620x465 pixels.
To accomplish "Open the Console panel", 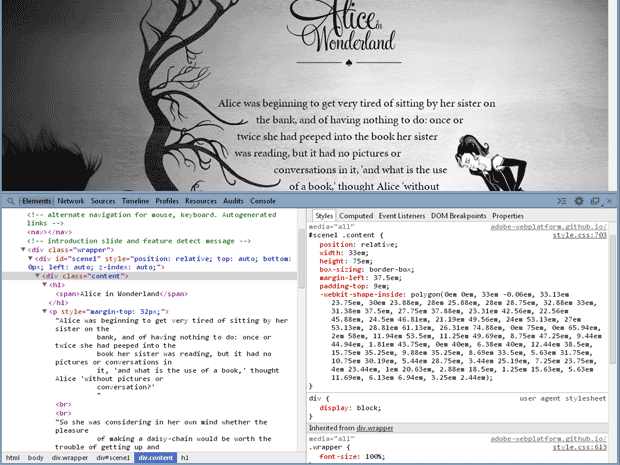I will (x=263, y=201).
